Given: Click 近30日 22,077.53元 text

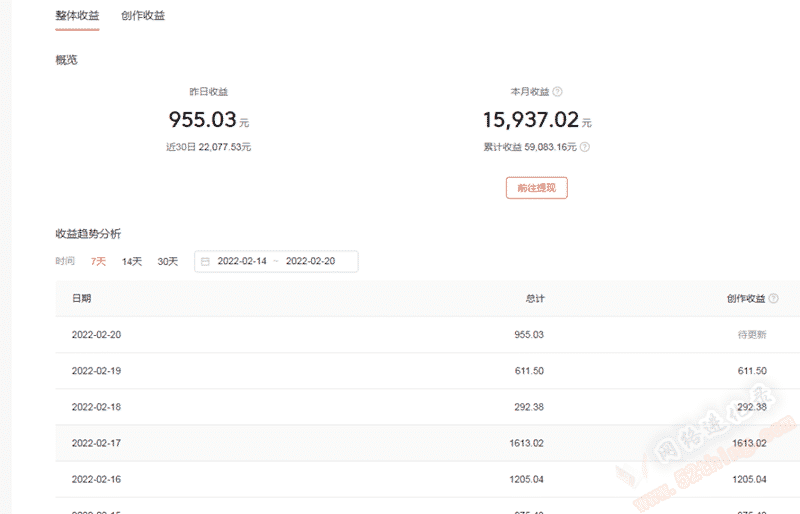Looking at the screenshot, I should point(208,147).
